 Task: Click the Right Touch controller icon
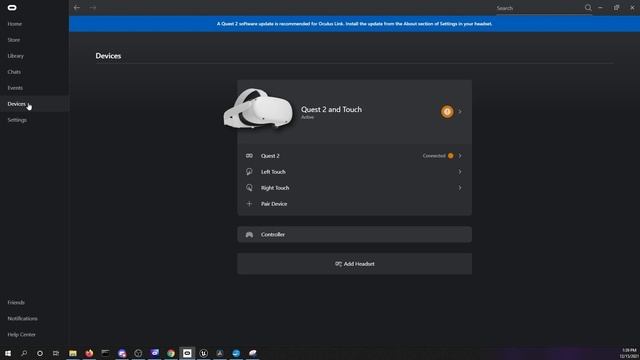click(249, 188)
